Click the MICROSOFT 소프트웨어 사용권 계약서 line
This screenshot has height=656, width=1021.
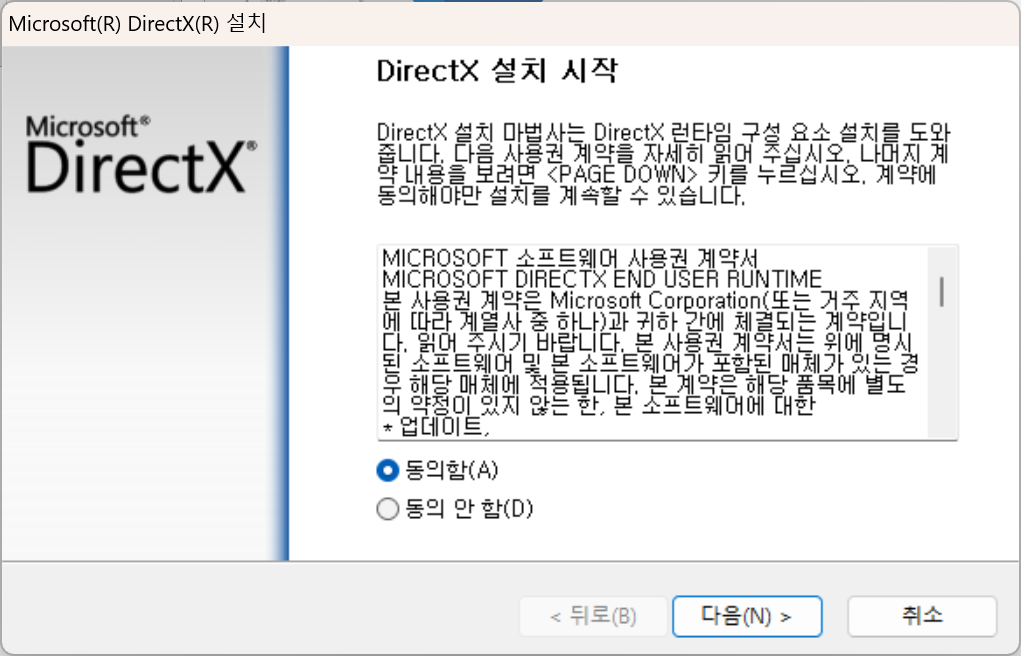(570, 258)
